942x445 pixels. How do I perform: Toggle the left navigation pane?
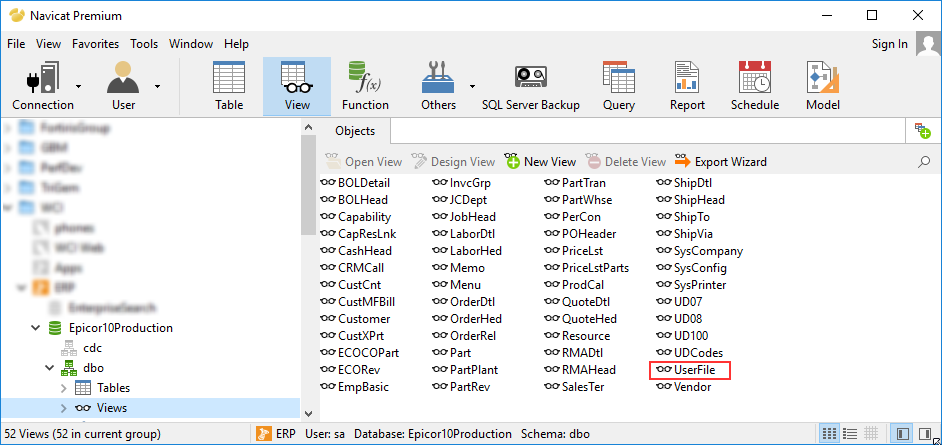pos(902,434)
